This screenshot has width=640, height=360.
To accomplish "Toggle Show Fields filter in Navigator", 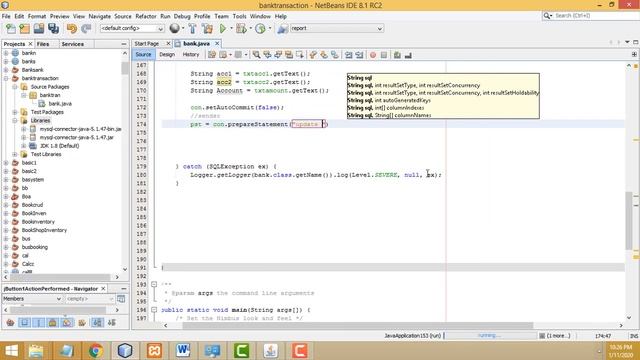I will coord(24,323).
